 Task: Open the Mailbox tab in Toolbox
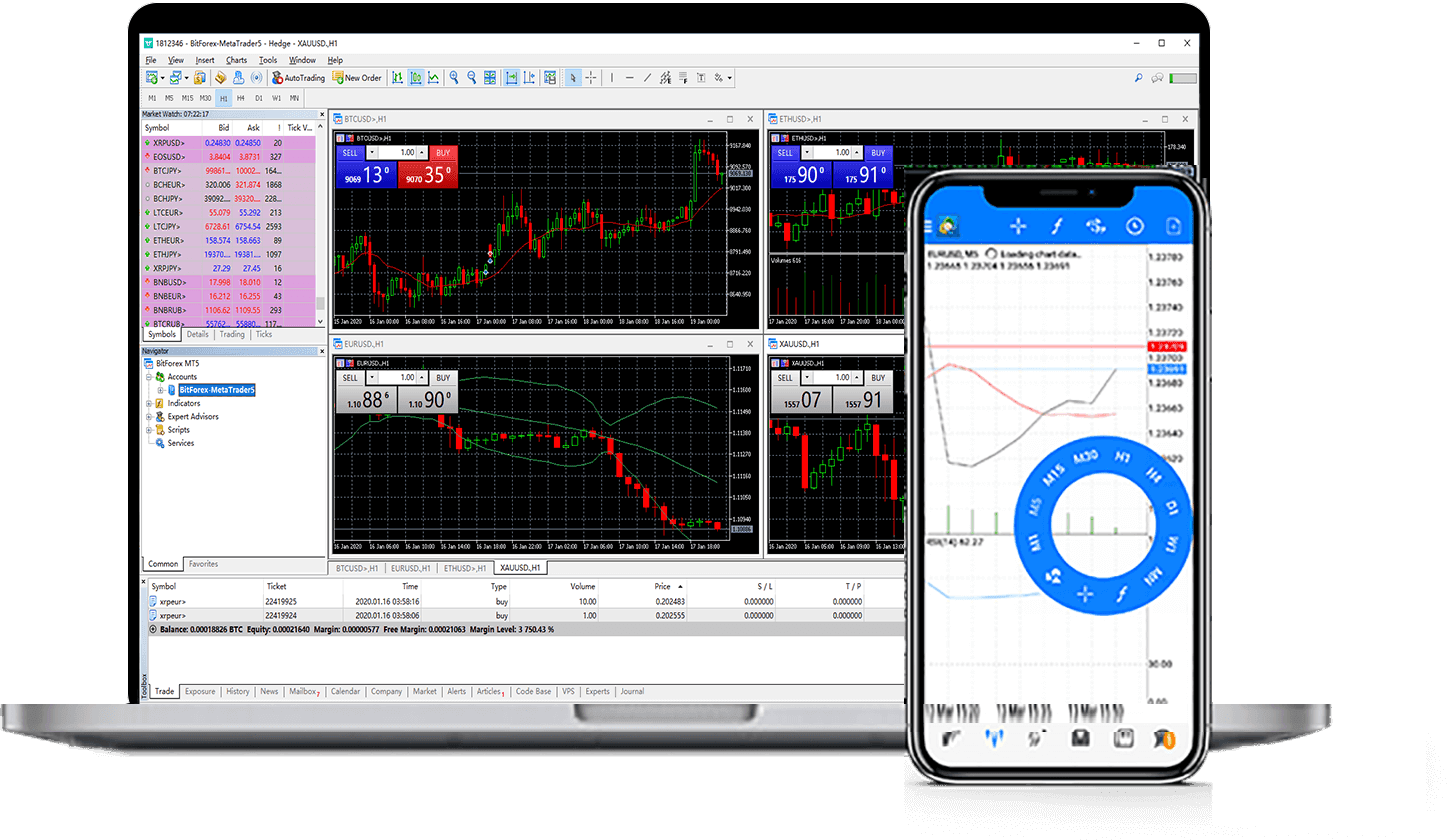point(303,691)
